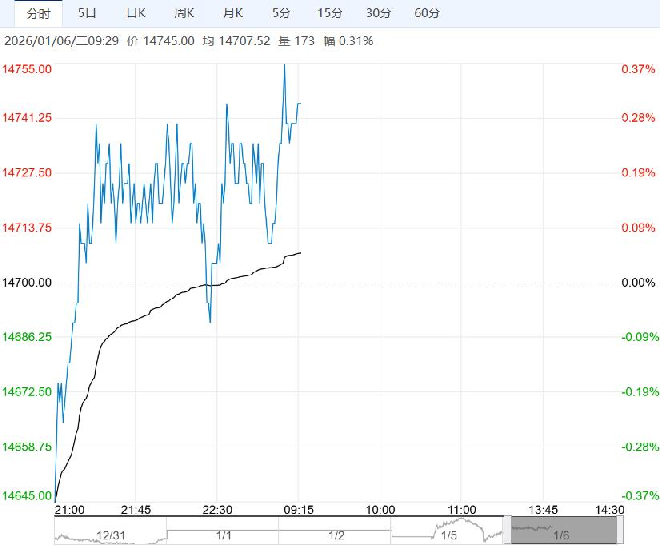Screen dimensions: 660x546
Task: Select the 60分 interval tab
Action: pyautogui.click(x=426, y=13)
